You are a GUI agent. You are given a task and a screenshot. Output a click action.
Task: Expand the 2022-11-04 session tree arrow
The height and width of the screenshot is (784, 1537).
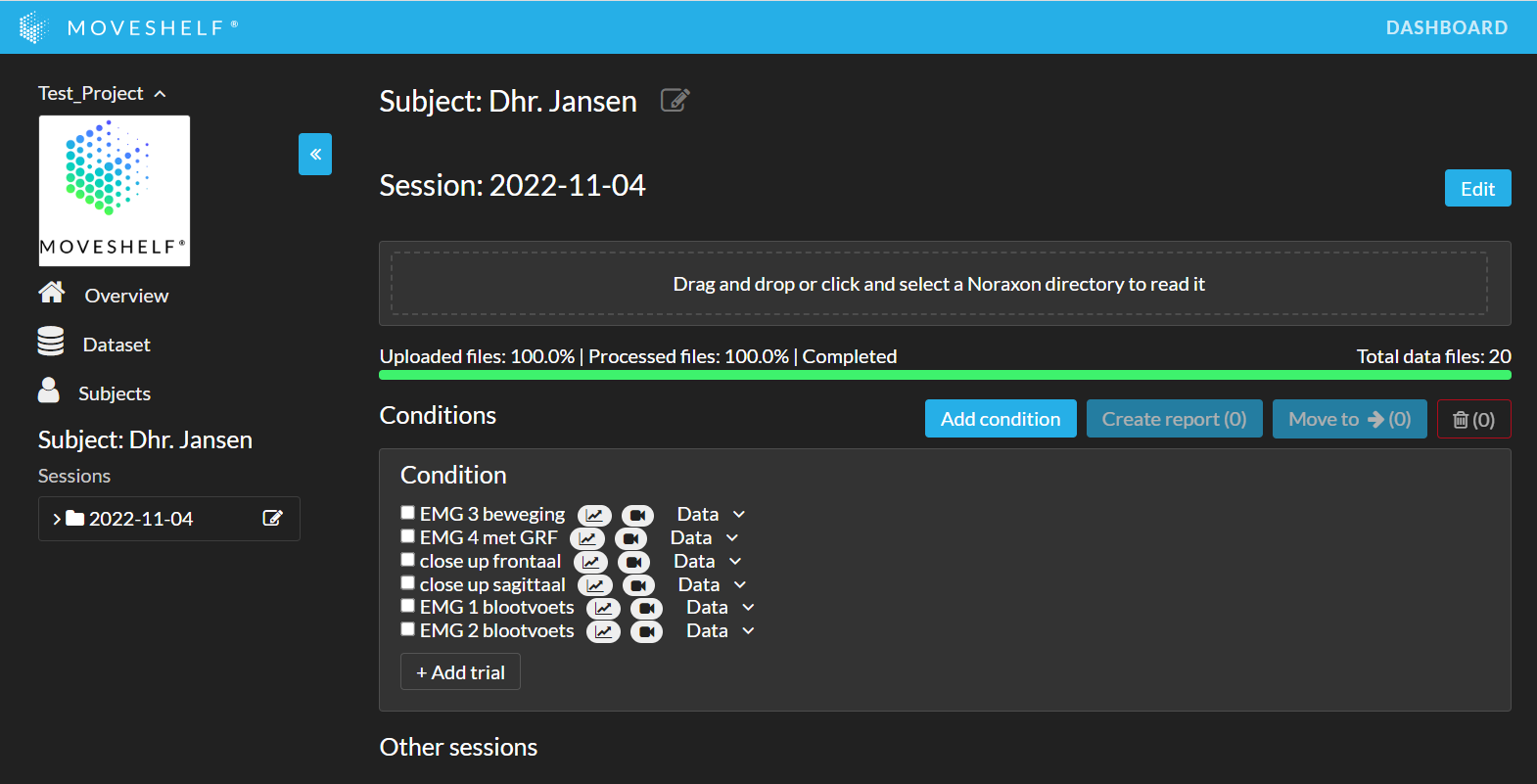point(57,519)
